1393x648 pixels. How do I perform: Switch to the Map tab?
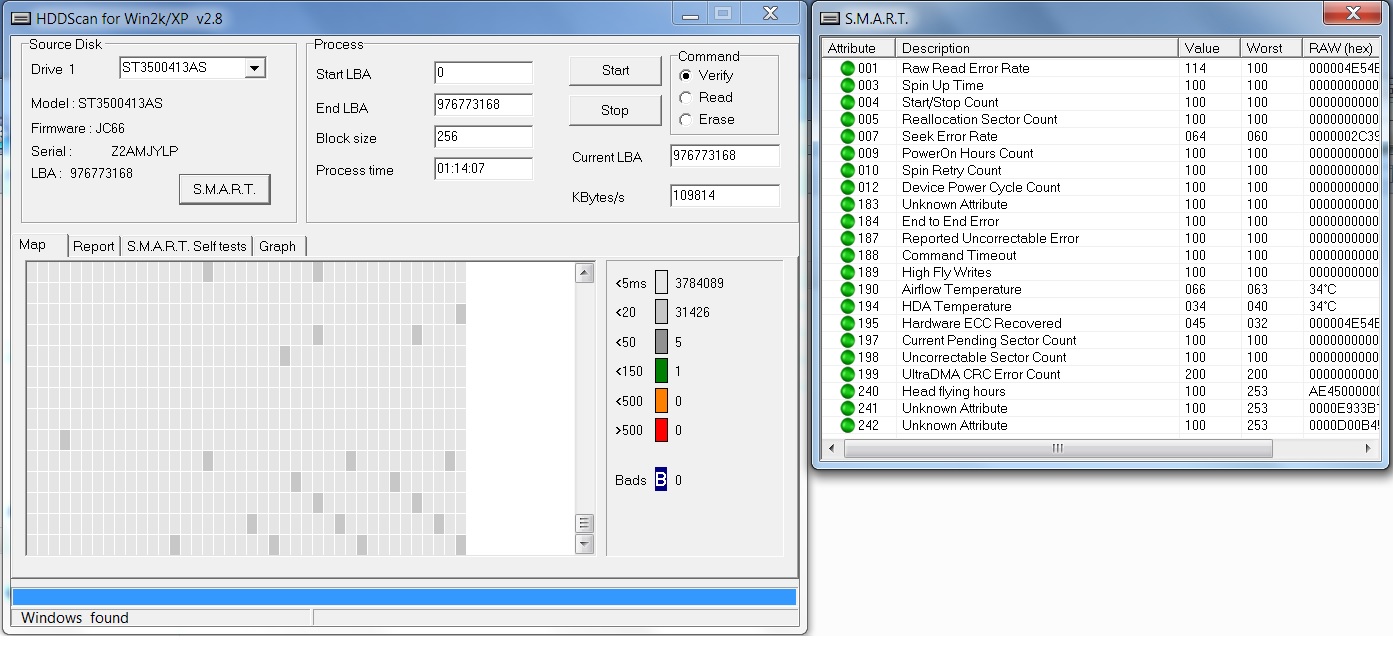[40, 245]
